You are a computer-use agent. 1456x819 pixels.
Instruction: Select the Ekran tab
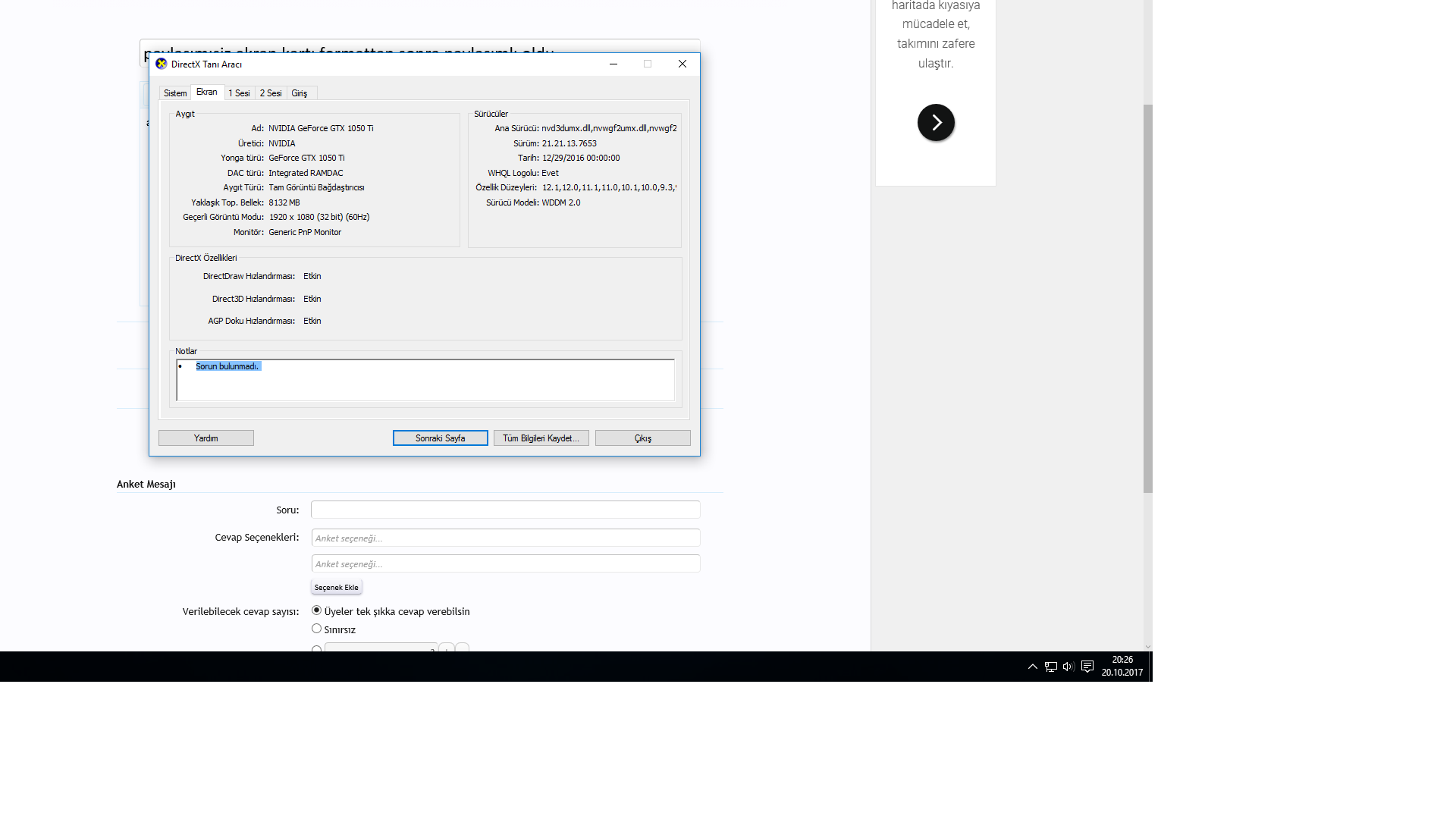click(x=207, y=92)
